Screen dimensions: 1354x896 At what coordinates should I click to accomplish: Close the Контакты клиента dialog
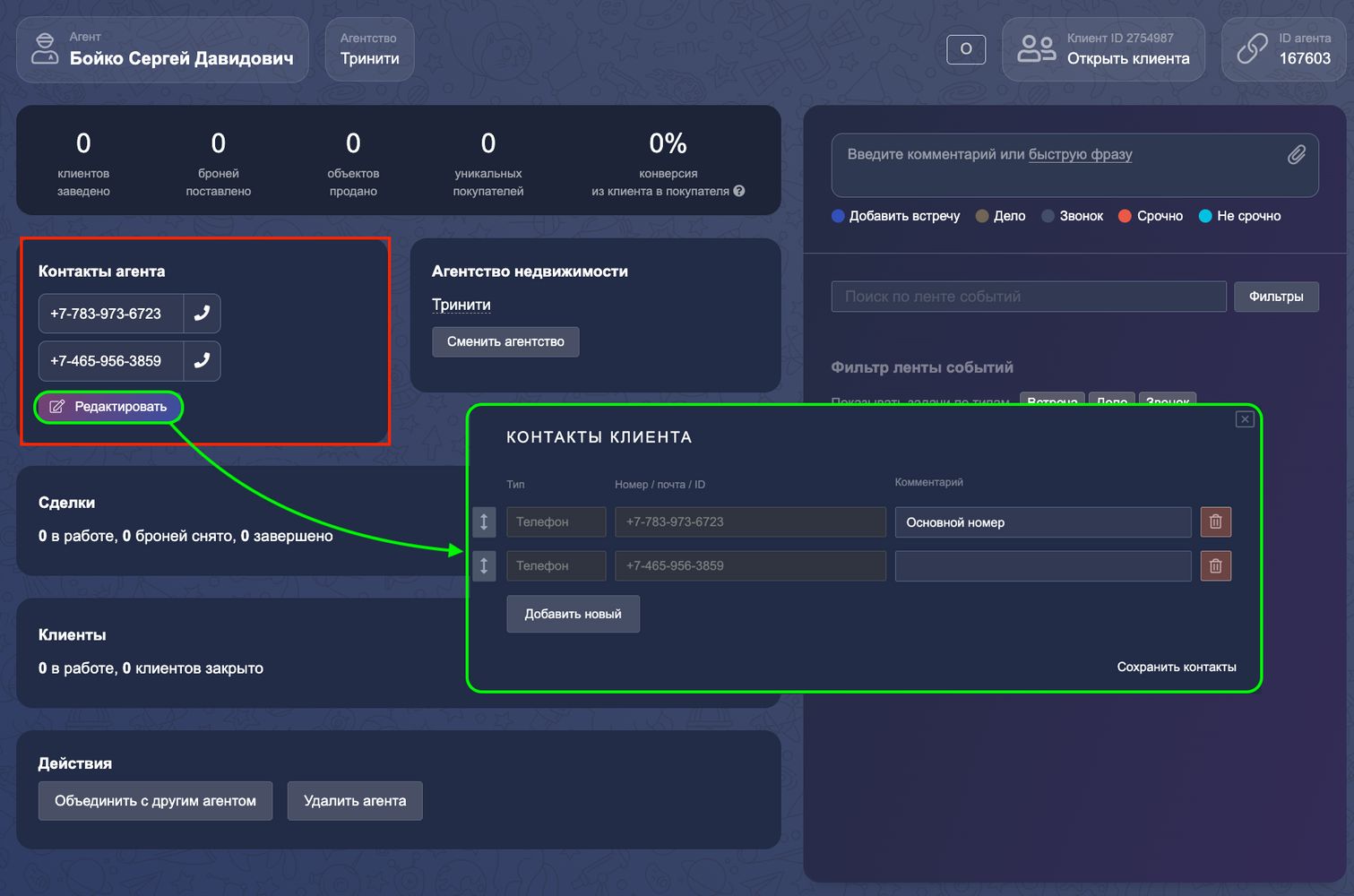point(1245,418)
